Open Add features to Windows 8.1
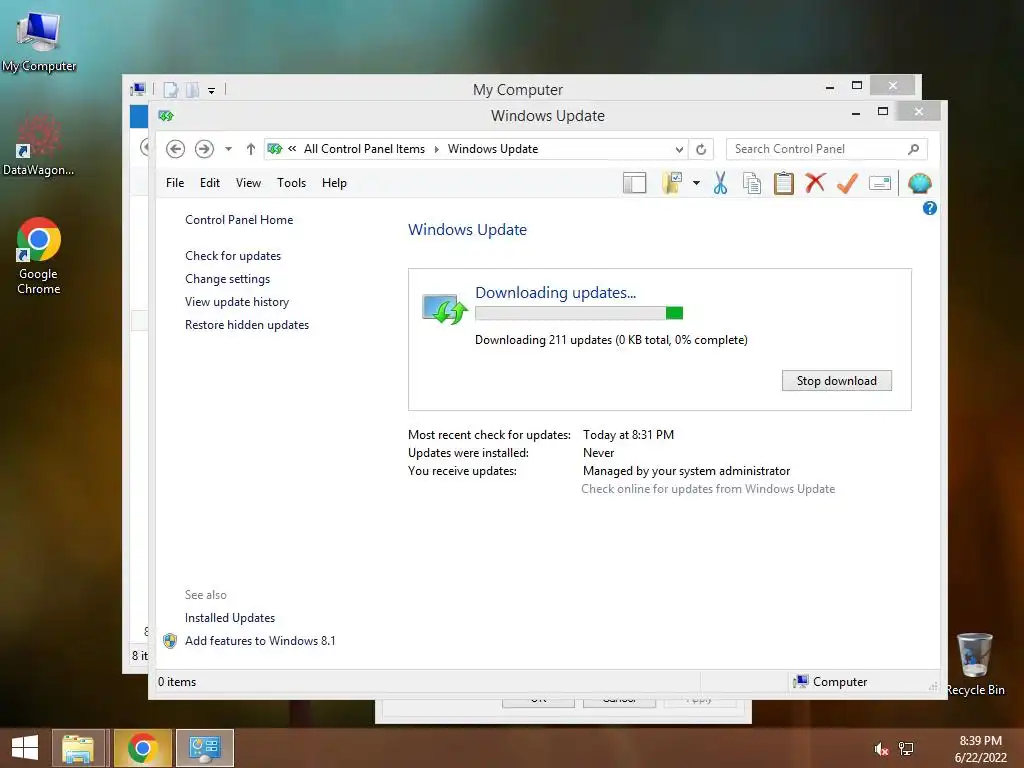 [x=260, y=641]
